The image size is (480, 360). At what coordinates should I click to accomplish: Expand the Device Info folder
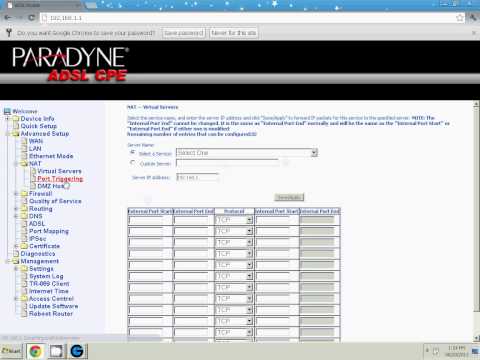7,119
